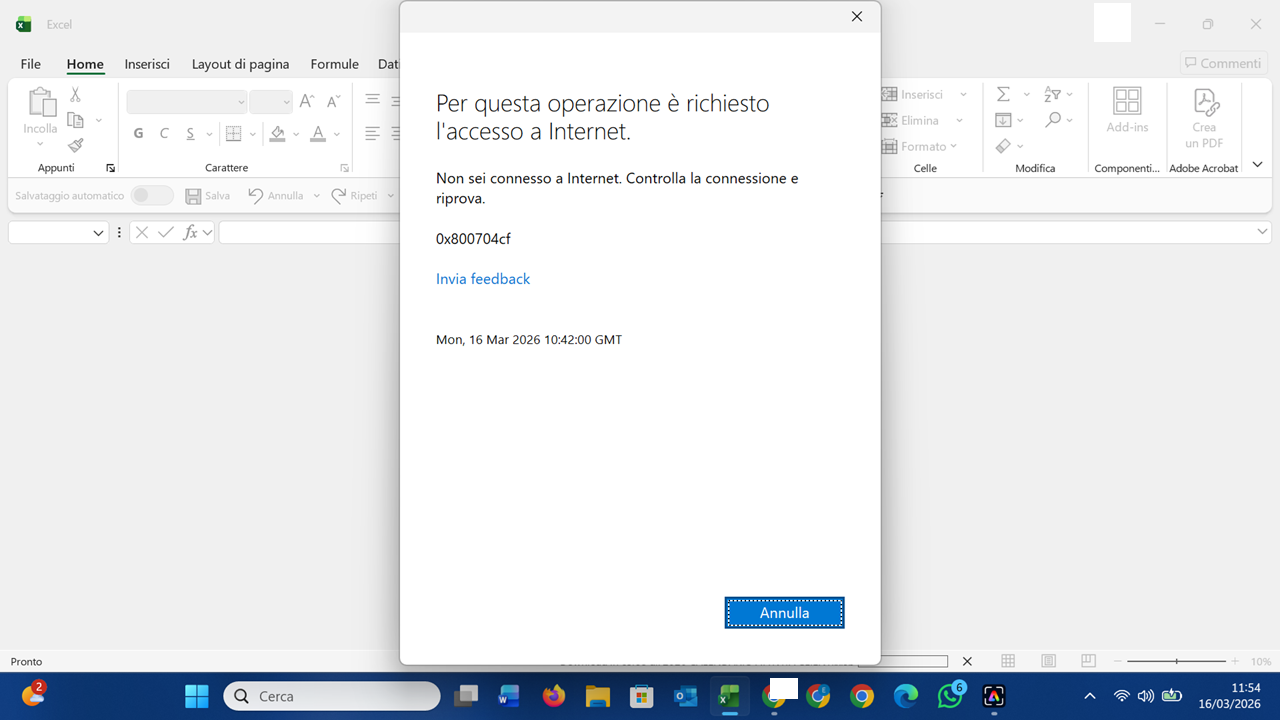The width and height of the screenshot is (1280, 720).
Task: Switch to Page Layout view in status bar
Action: point(1048,661)
